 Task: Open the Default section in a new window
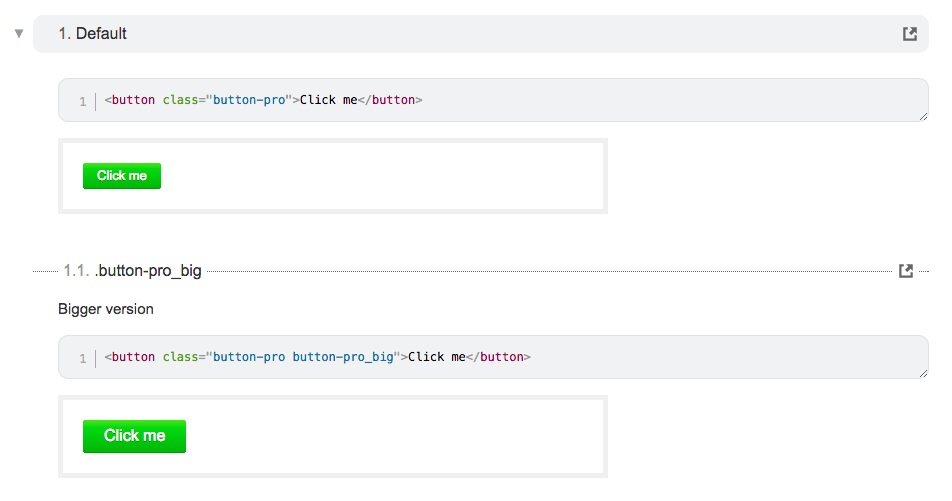[910, 34]
